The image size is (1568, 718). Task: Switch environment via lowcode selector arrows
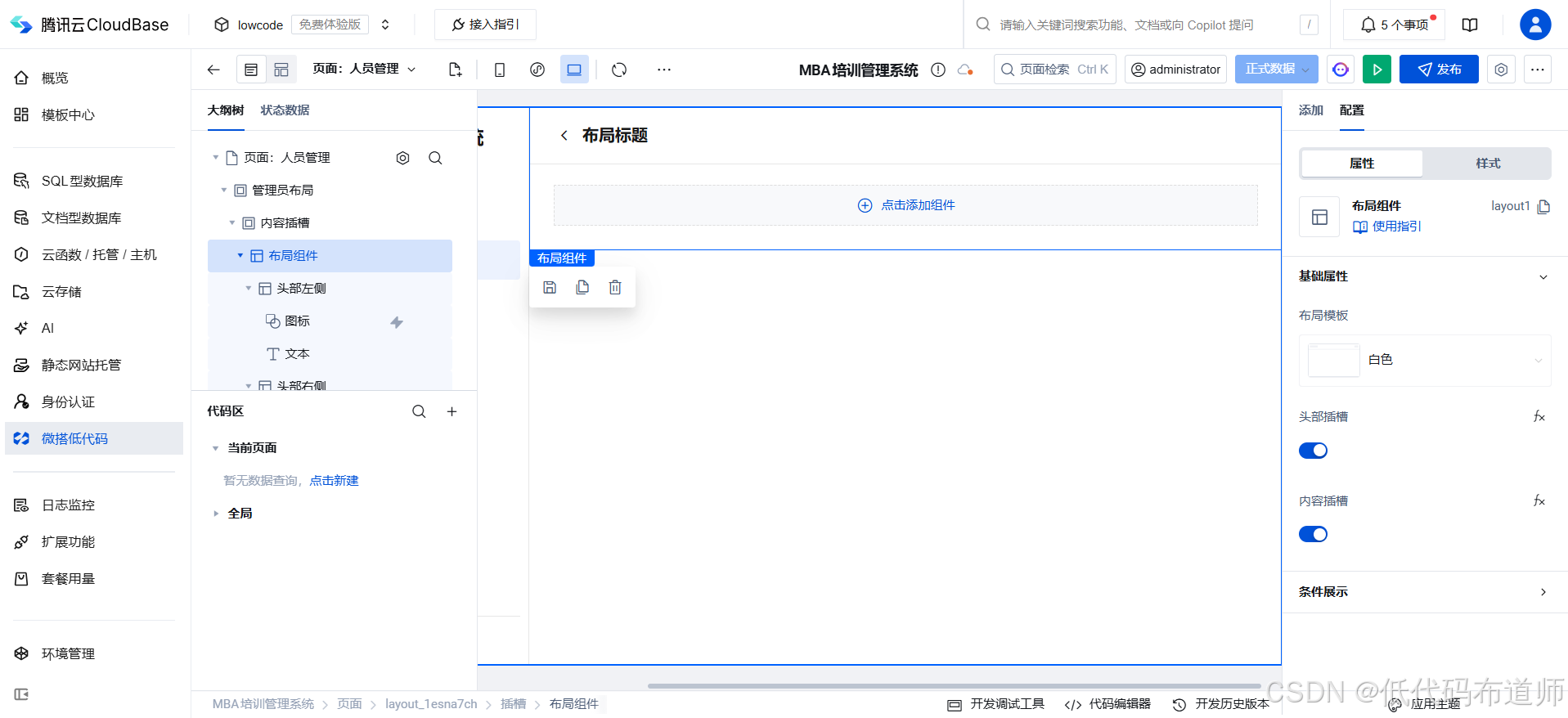click(385, 25)
